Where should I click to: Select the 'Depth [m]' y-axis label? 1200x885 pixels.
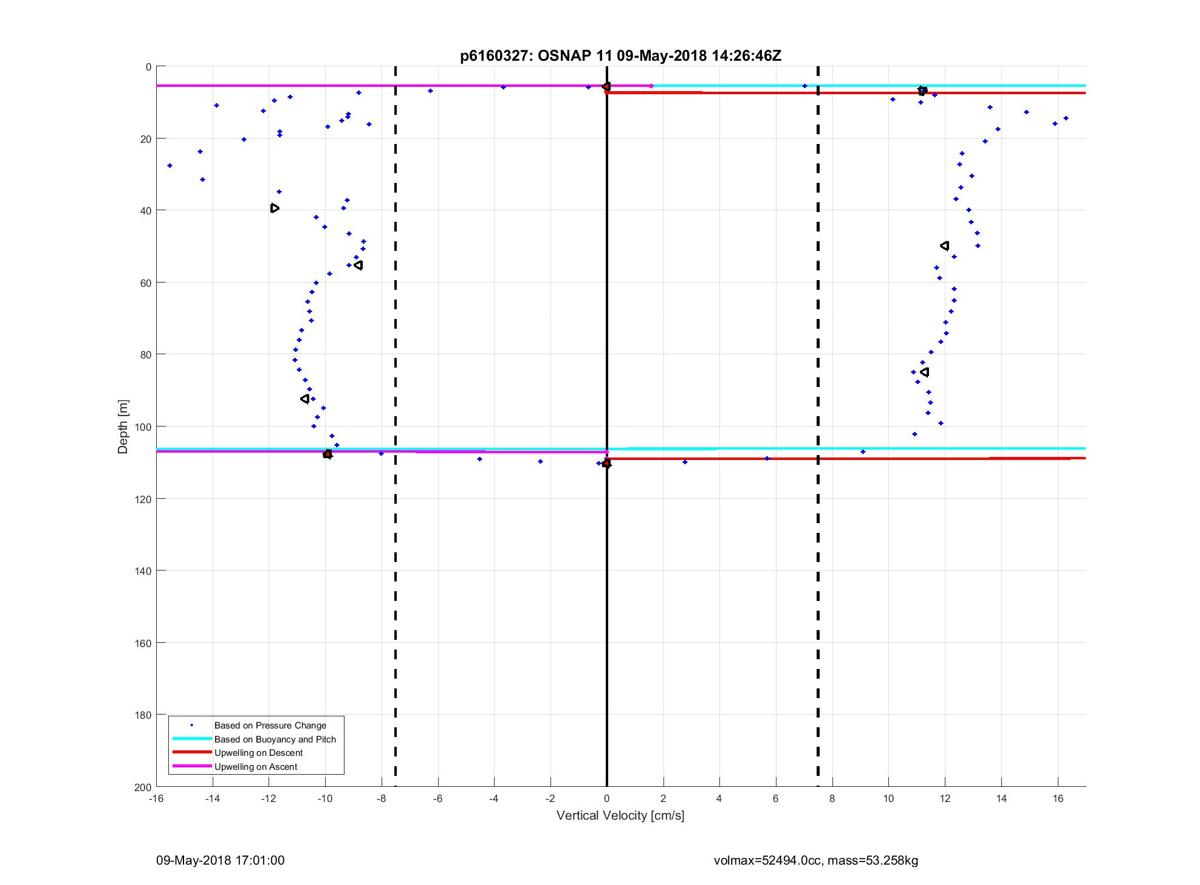[124, 427]
